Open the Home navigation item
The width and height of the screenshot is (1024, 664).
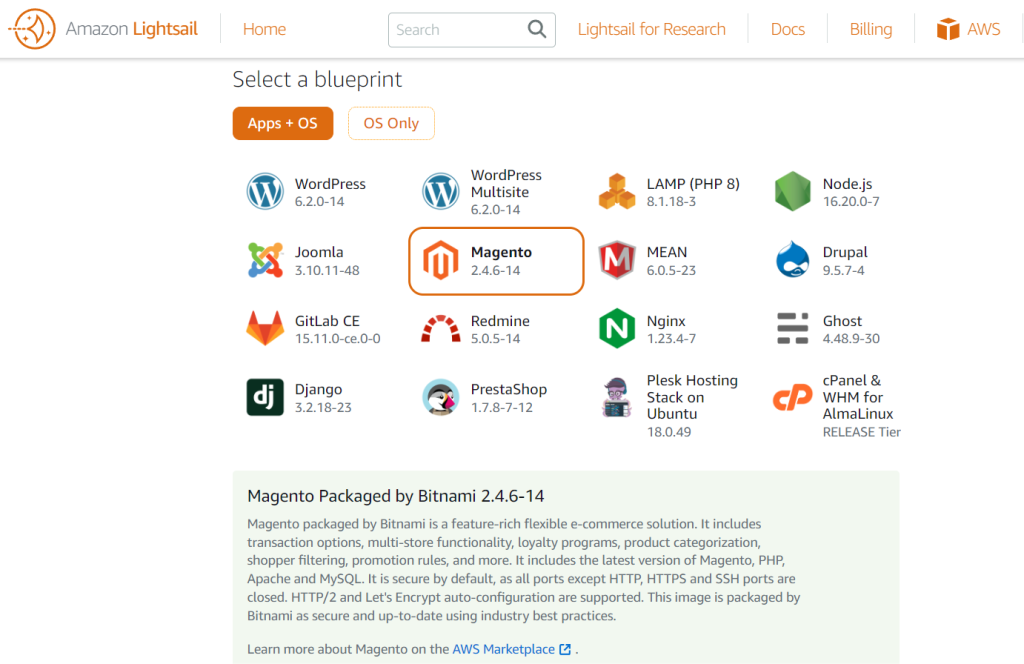(x=264, y=29)
